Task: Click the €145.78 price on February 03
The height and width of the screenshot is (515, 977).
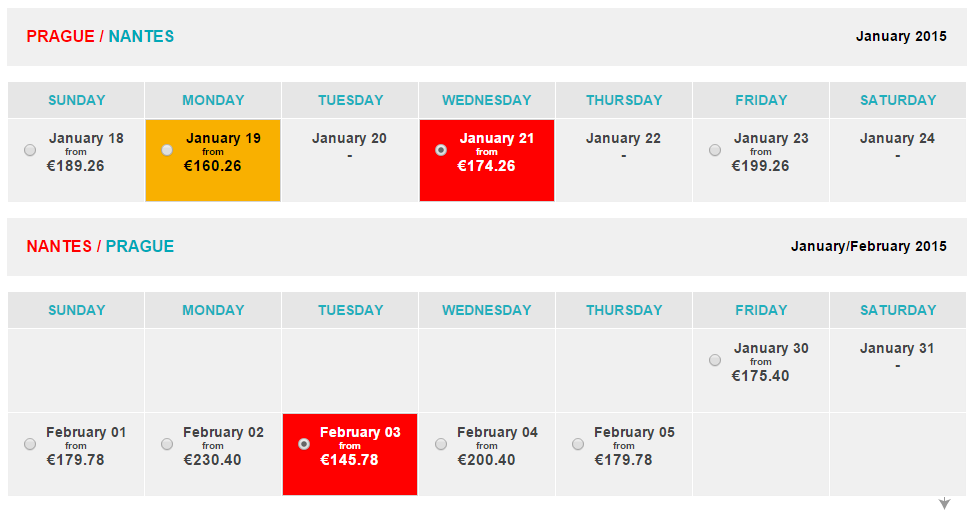Action: point(350,460)
